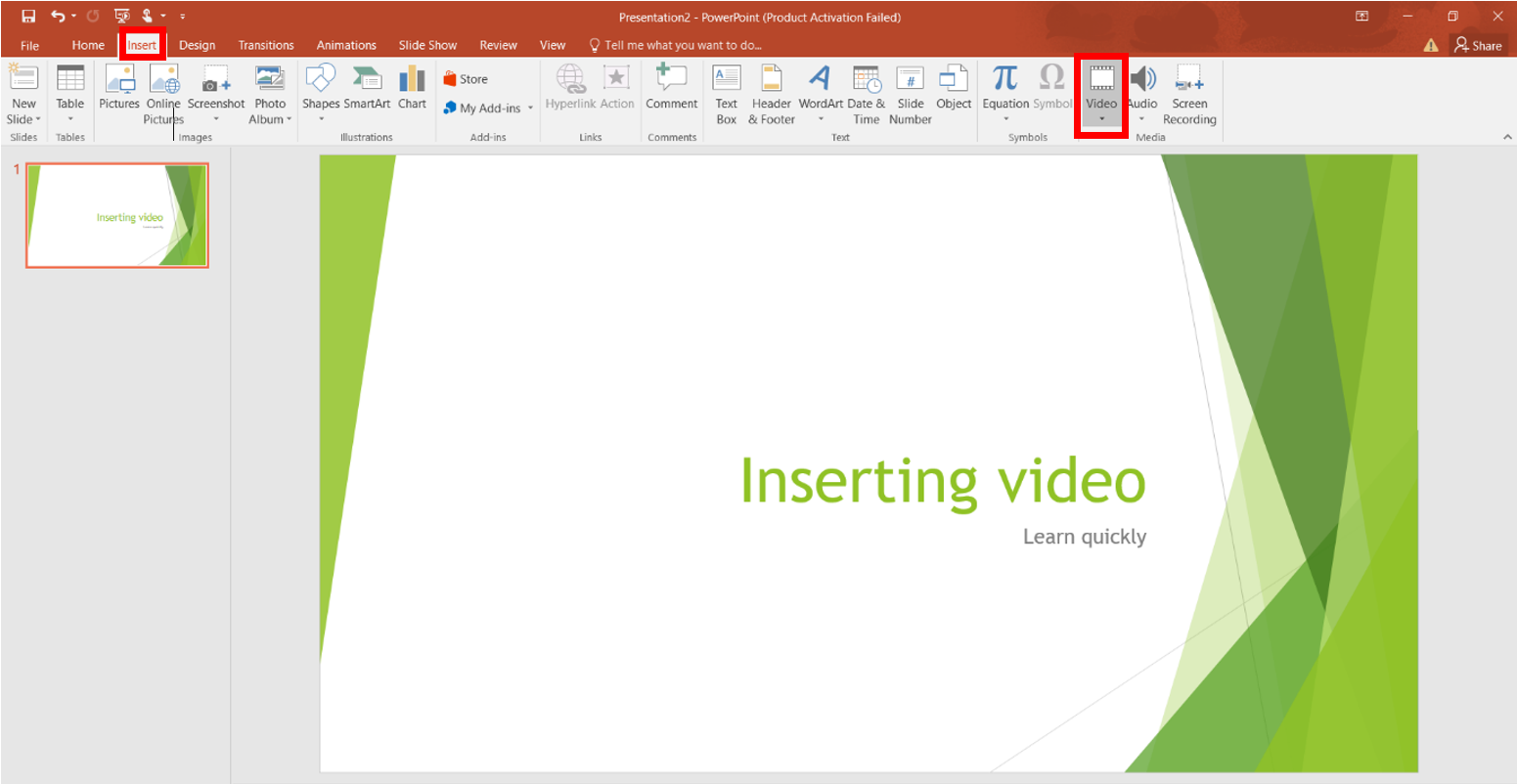1517x784 pixels.
Task: Switch to the Home tab
Action: tap(88, 45)
